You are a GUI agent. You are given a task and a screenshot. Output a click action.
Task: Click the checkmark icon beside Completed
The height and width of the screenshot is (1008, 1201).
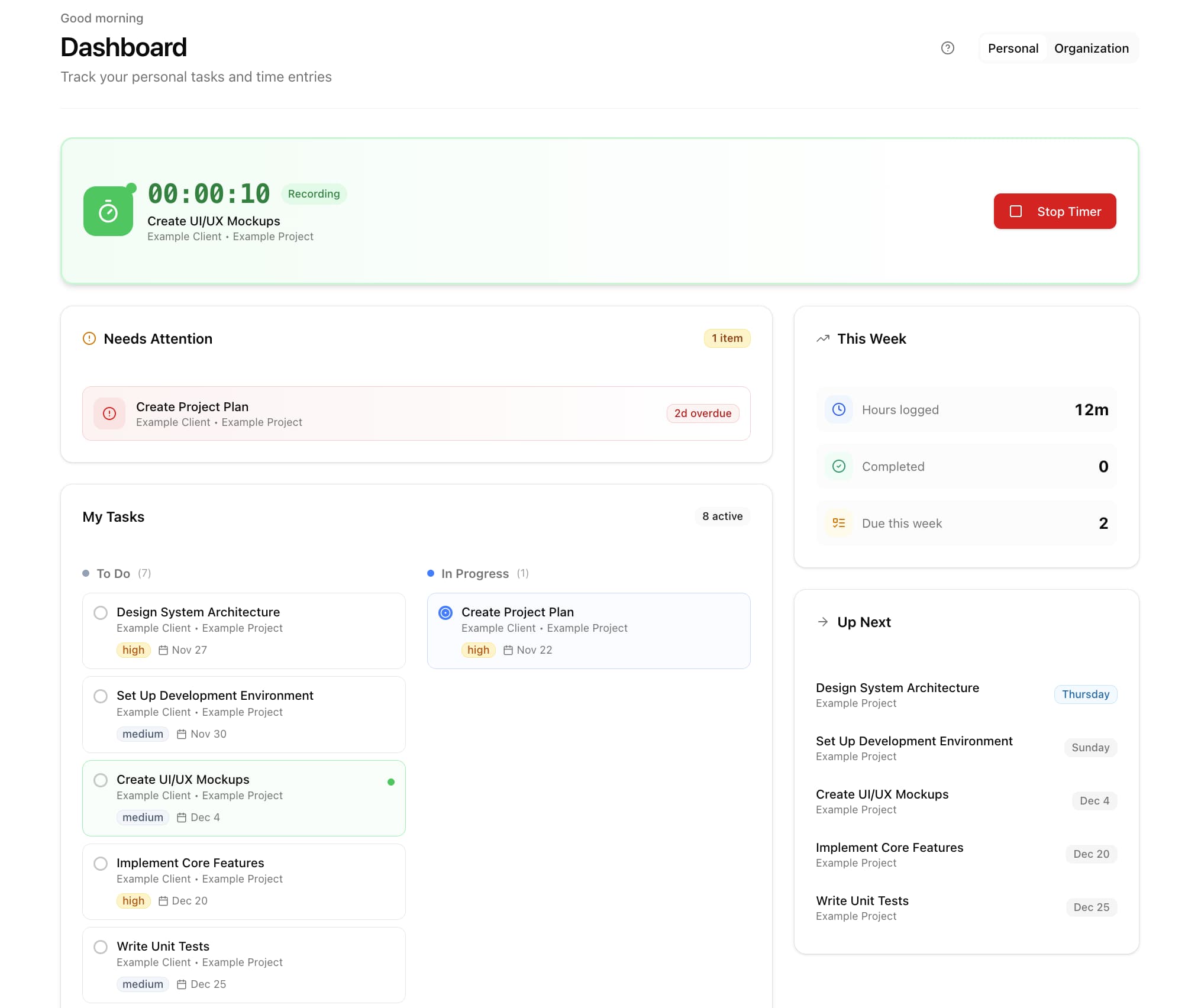(838, 466)
